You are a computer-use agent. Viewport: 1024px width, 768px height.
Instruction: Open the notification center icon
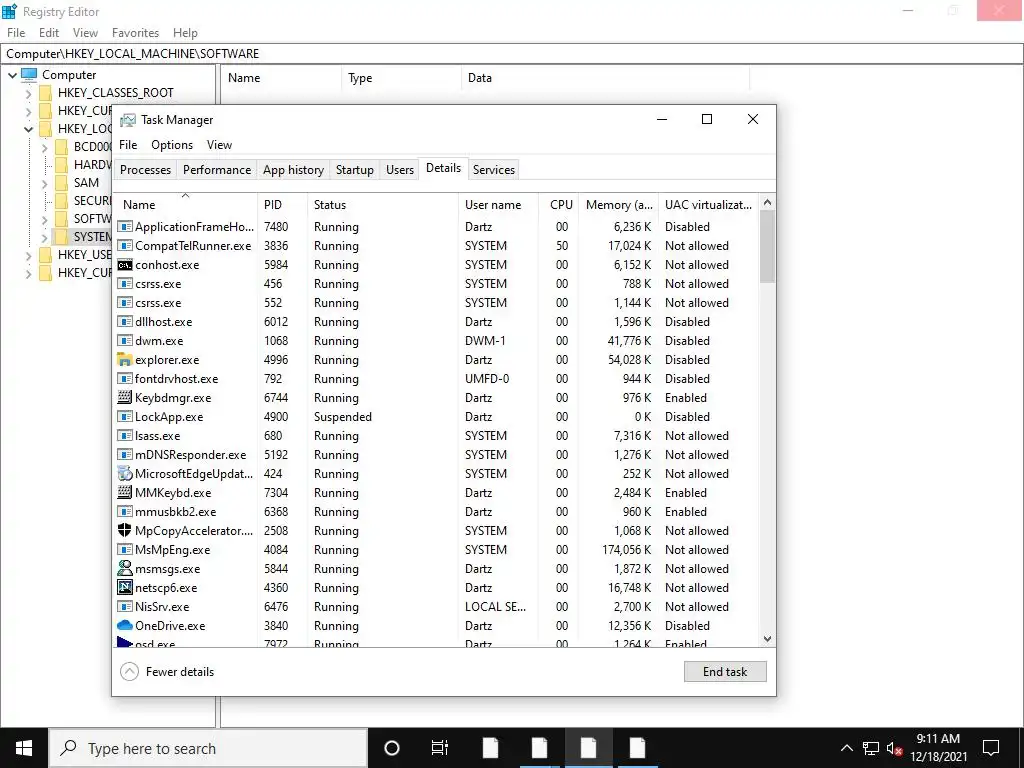click(x=991, y=748)
